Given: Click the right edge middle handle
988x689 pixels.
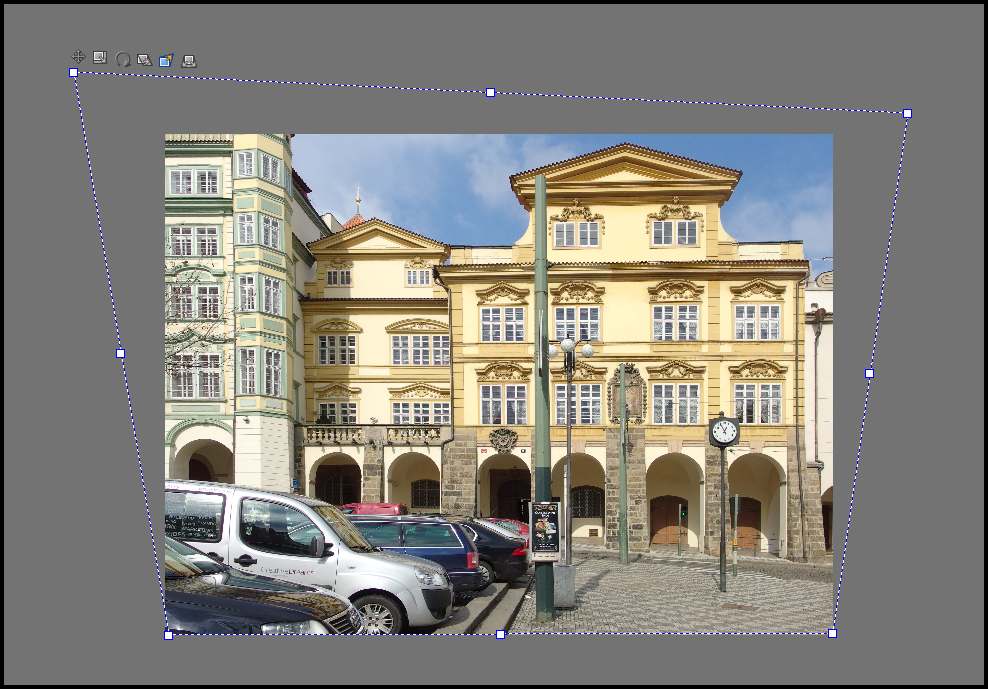Looking at the screenshot, I should [x=869, y=373].
